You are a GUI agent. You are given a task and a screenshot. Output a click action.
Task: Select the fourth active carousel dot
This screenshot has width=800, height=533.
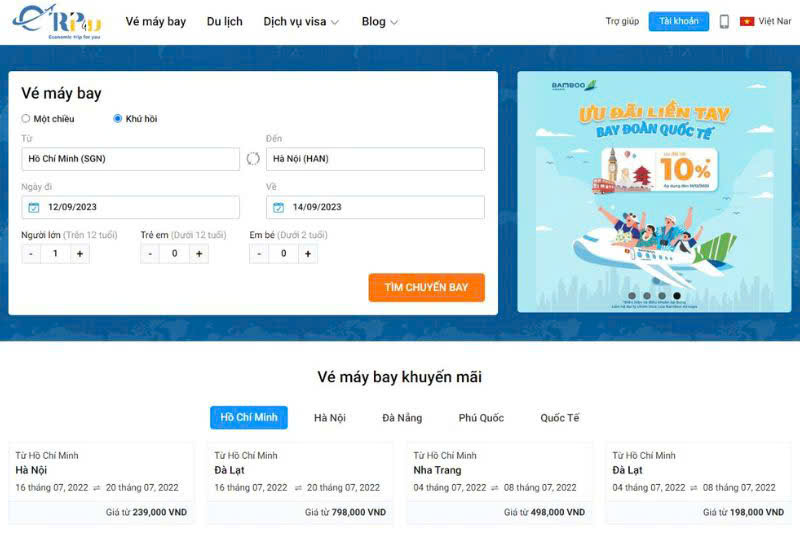tap(677, 296)
